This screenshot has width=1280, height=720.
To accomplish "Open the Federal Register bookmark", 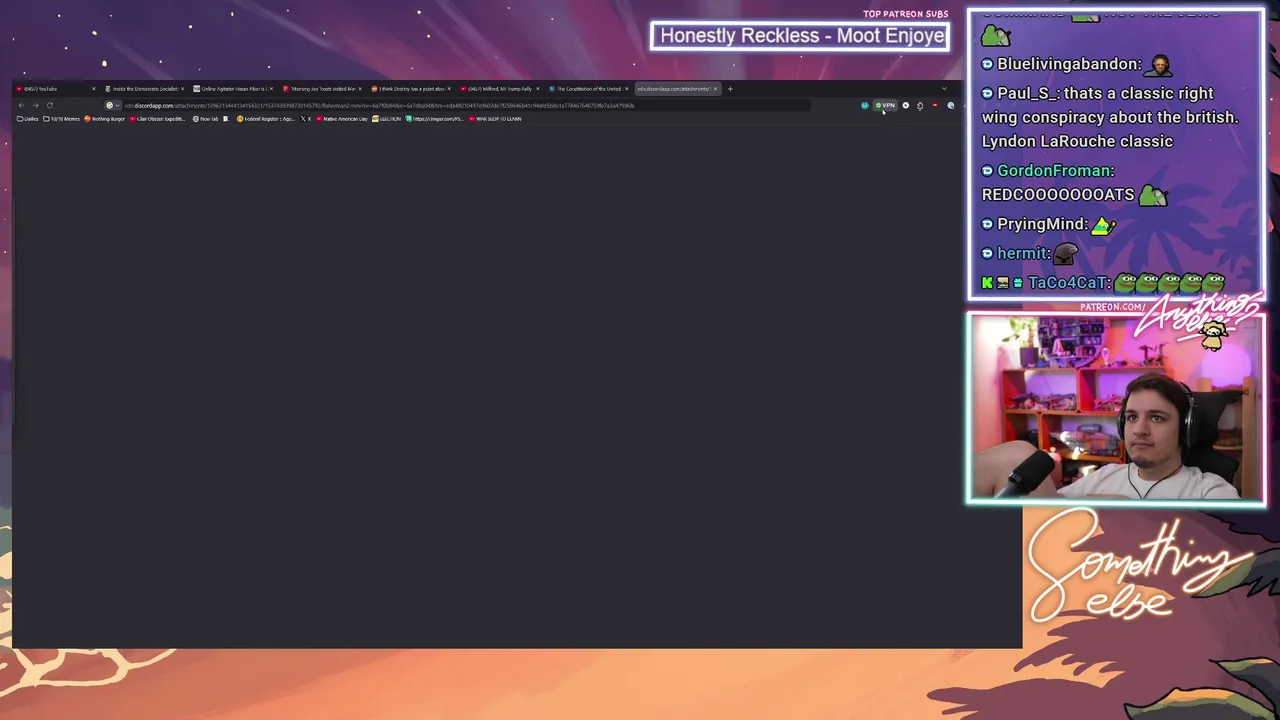I will pyautogui.click(x=266, y=119).
